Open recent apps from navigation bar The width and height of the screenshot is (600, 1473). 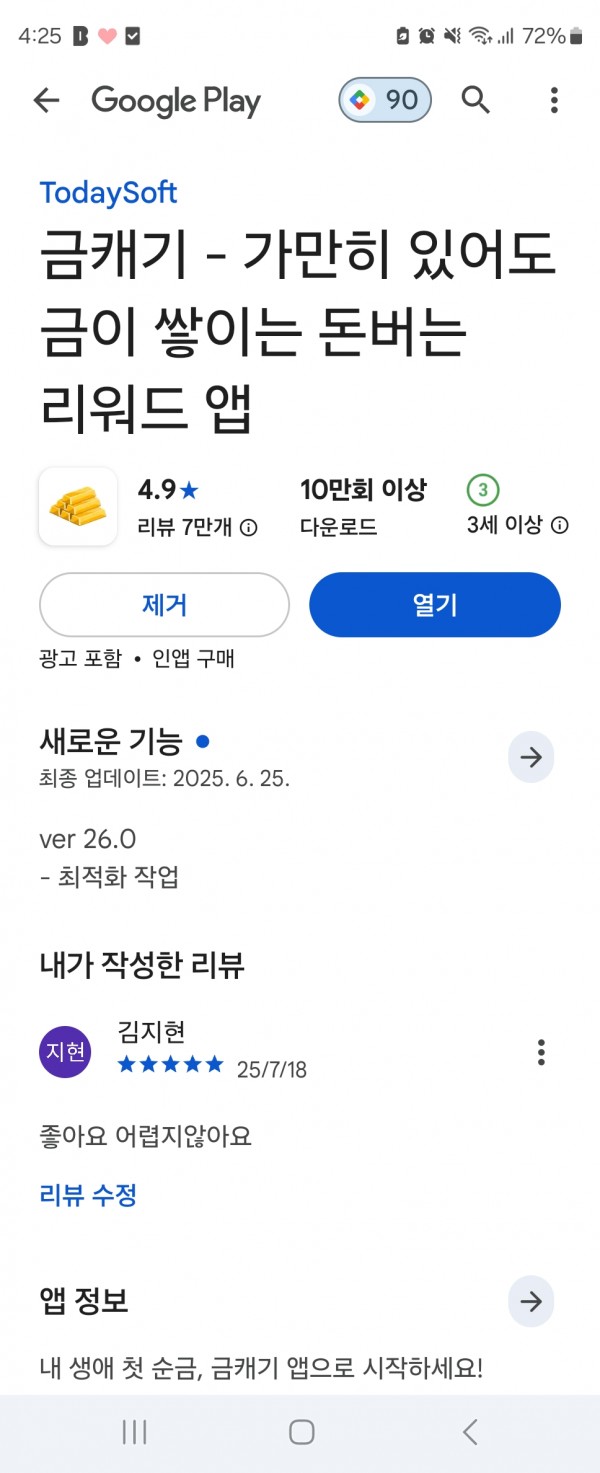coord(134,1432)
